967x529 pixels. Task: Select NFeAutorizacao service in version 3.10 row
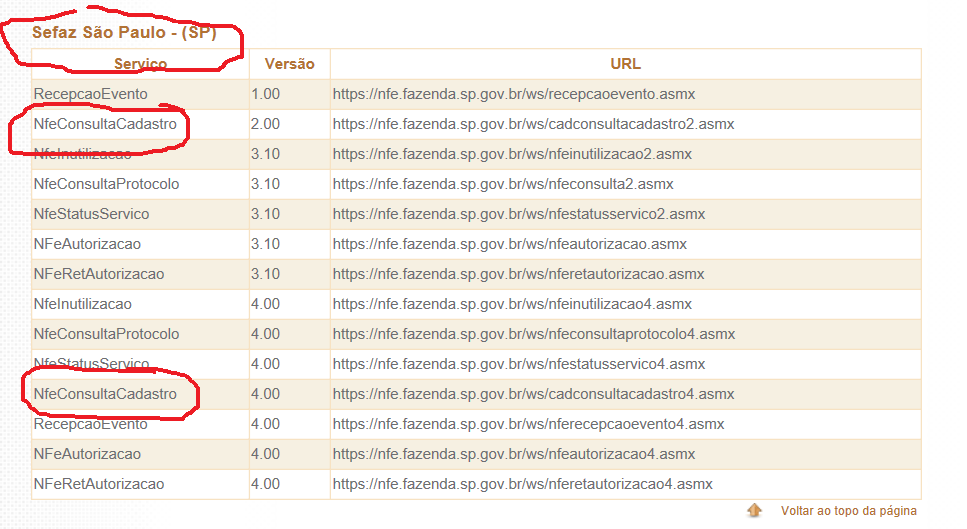[87, 244]
